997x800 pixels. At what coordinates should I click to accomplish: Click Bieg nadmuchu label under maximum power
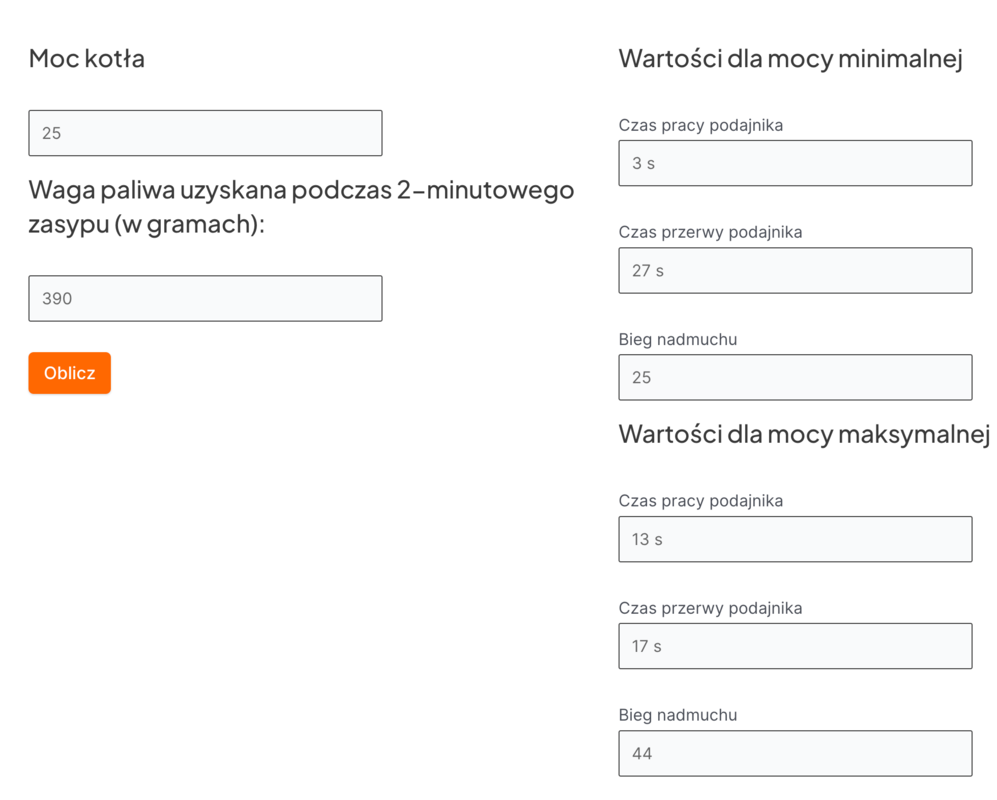677,715
